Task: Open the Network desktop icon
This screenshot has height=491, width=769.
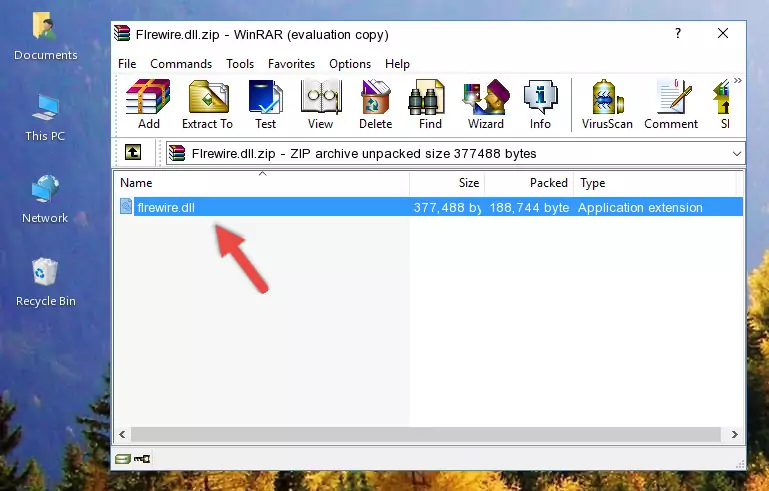Action: click(45, 199)
